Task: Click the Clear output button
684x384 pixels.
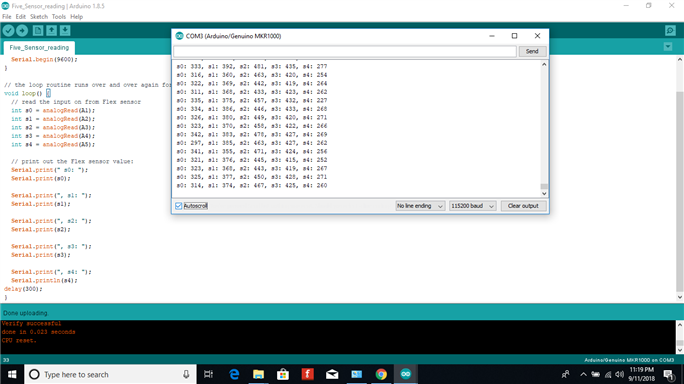Action: 523,206
